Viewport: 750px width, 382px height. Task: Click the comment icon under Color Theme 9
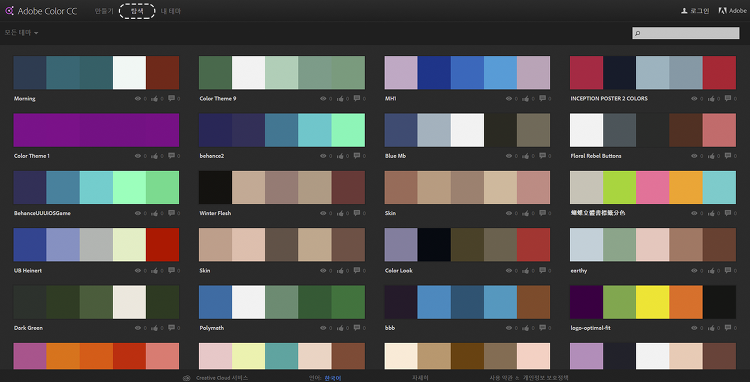pyautogui.click(x=357, y=98)
